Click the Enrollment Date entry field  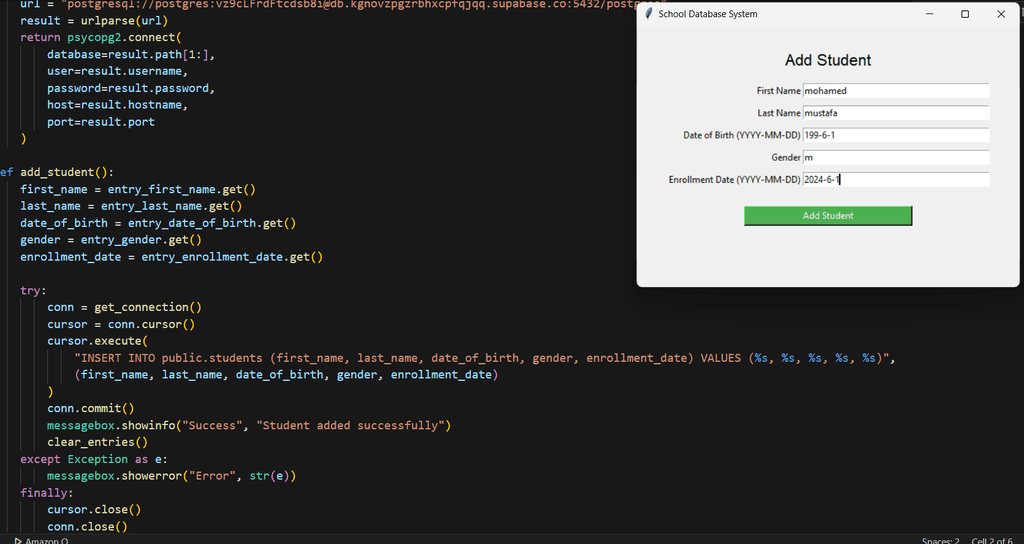pyautogui.click(x=896, y=180)
